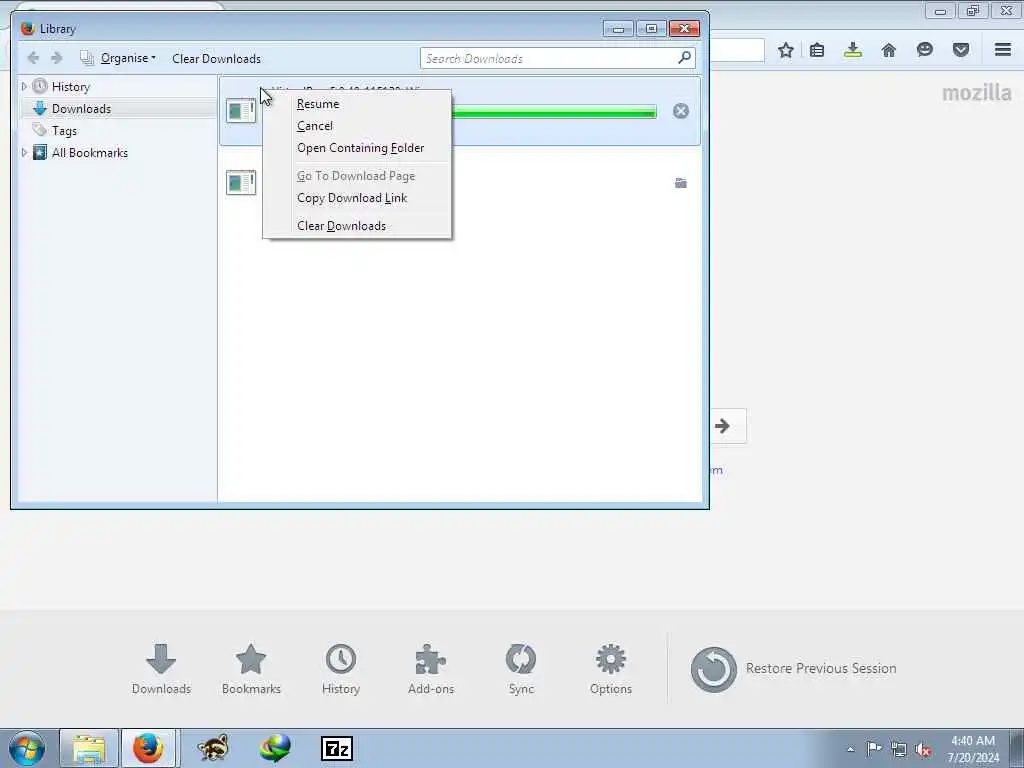Open Bookmarks from start page launcher
The height and width of the screenshot is (768, 1024).
(251, 669)
